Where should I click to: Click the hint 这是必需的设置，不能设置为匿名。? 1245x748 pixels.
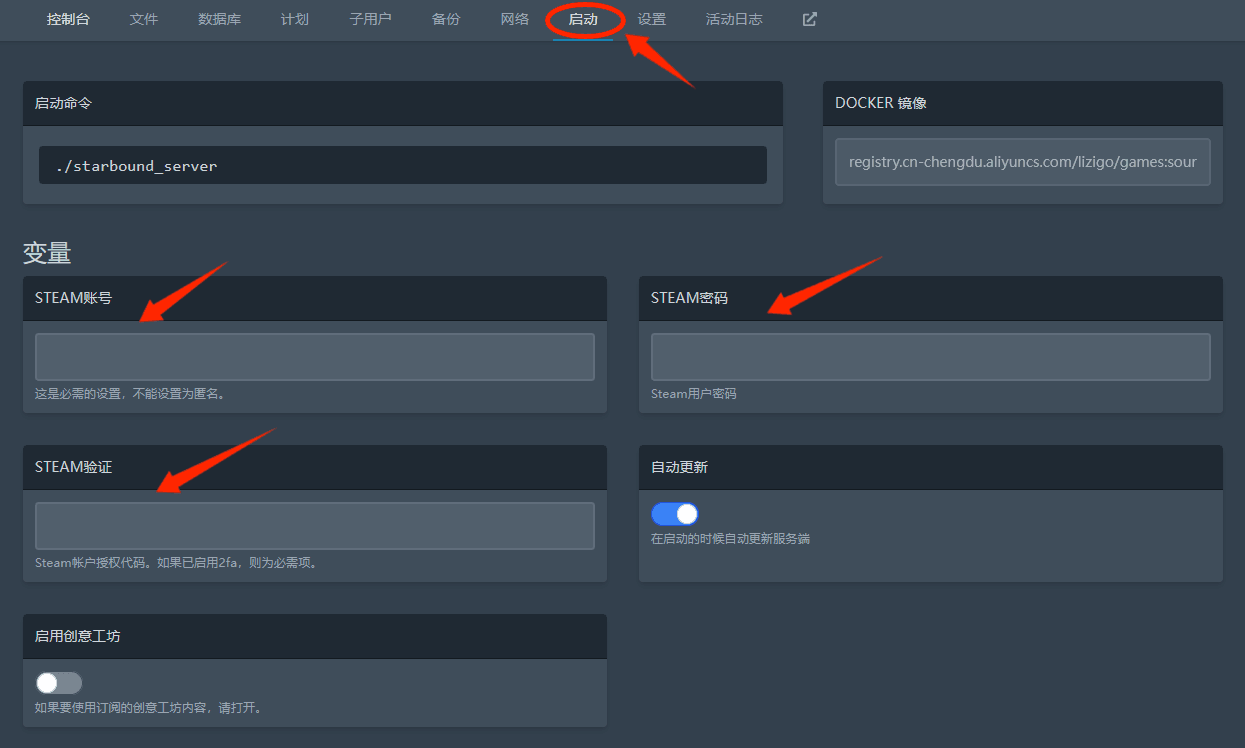[x=131, y=394]
